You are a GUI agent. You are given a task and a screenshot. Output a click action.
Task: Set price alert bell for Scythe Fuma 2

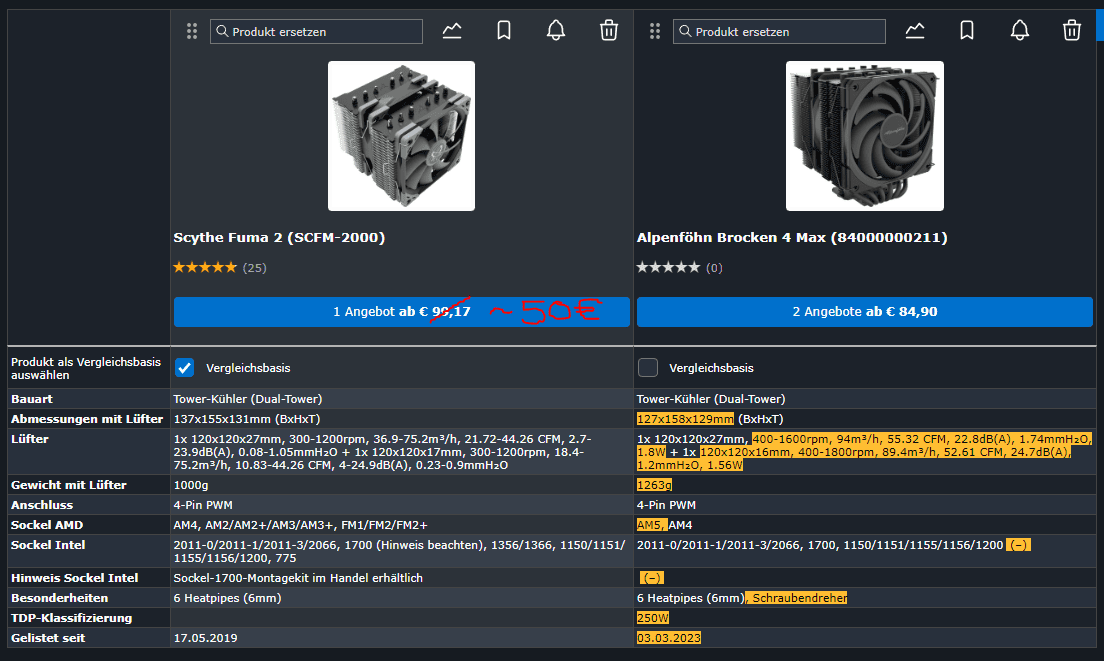pos(556,31)
